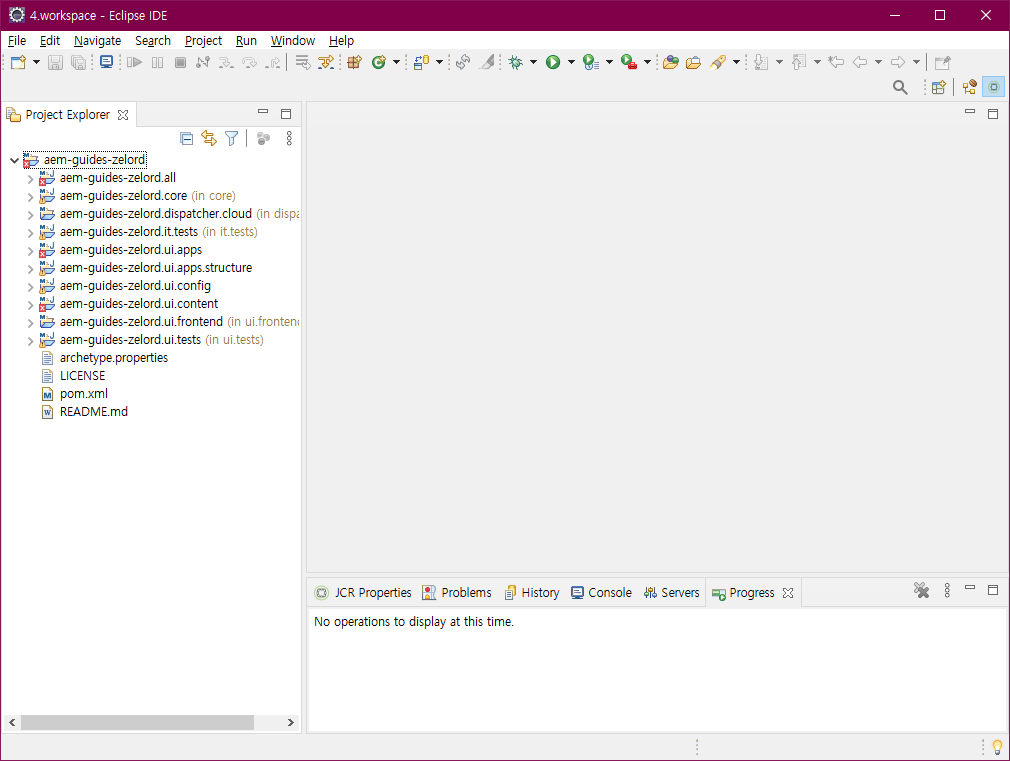1010x761 pixels.
Task: Close the Project Explorer view tab
Action: [122, 115]
